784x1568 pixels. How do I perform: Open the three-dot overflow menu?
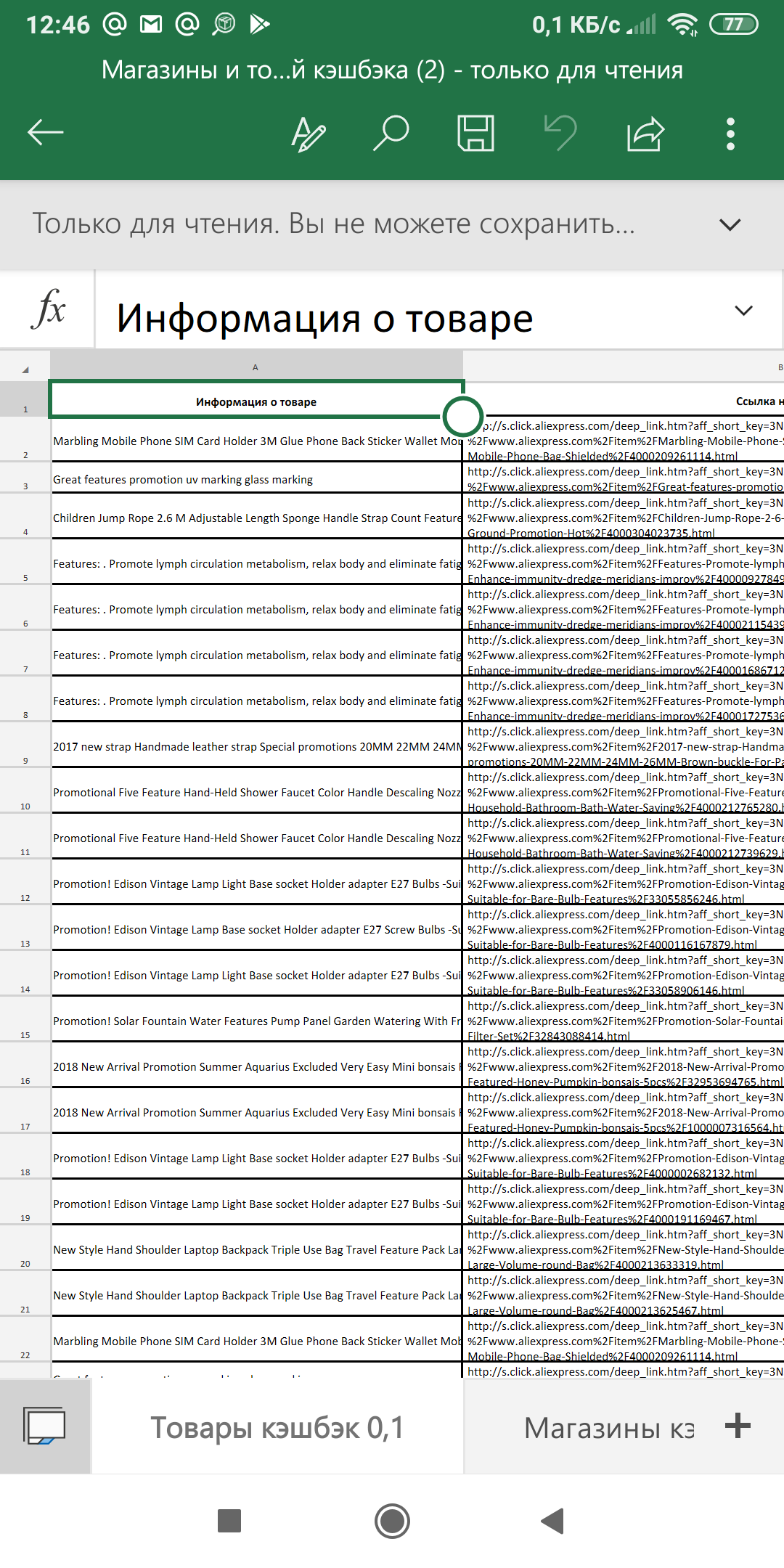[x=730, y=134]
